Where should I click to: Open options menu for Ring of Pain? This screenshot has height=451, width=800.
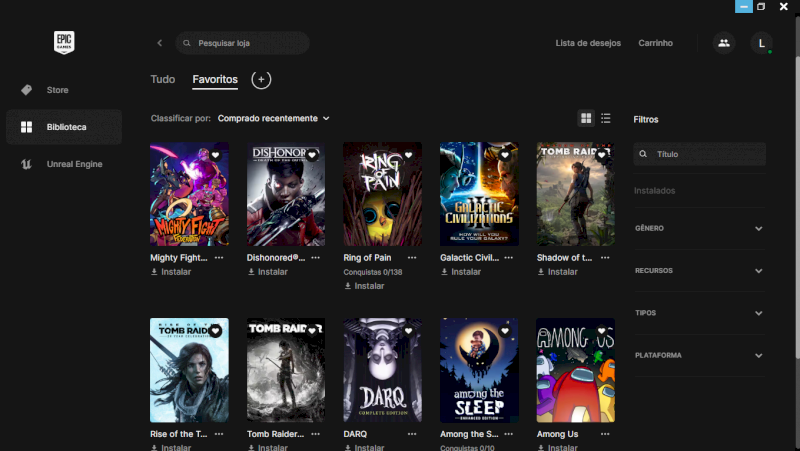coord(412,257)
